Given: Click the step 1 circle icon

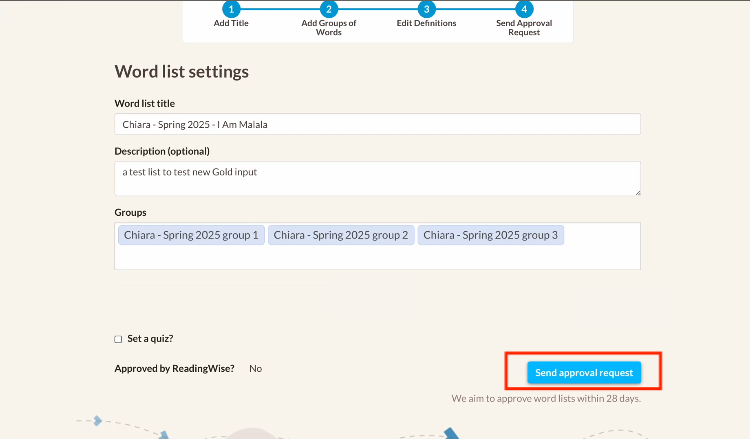Looking at the screenshot, I should point(232,8).
